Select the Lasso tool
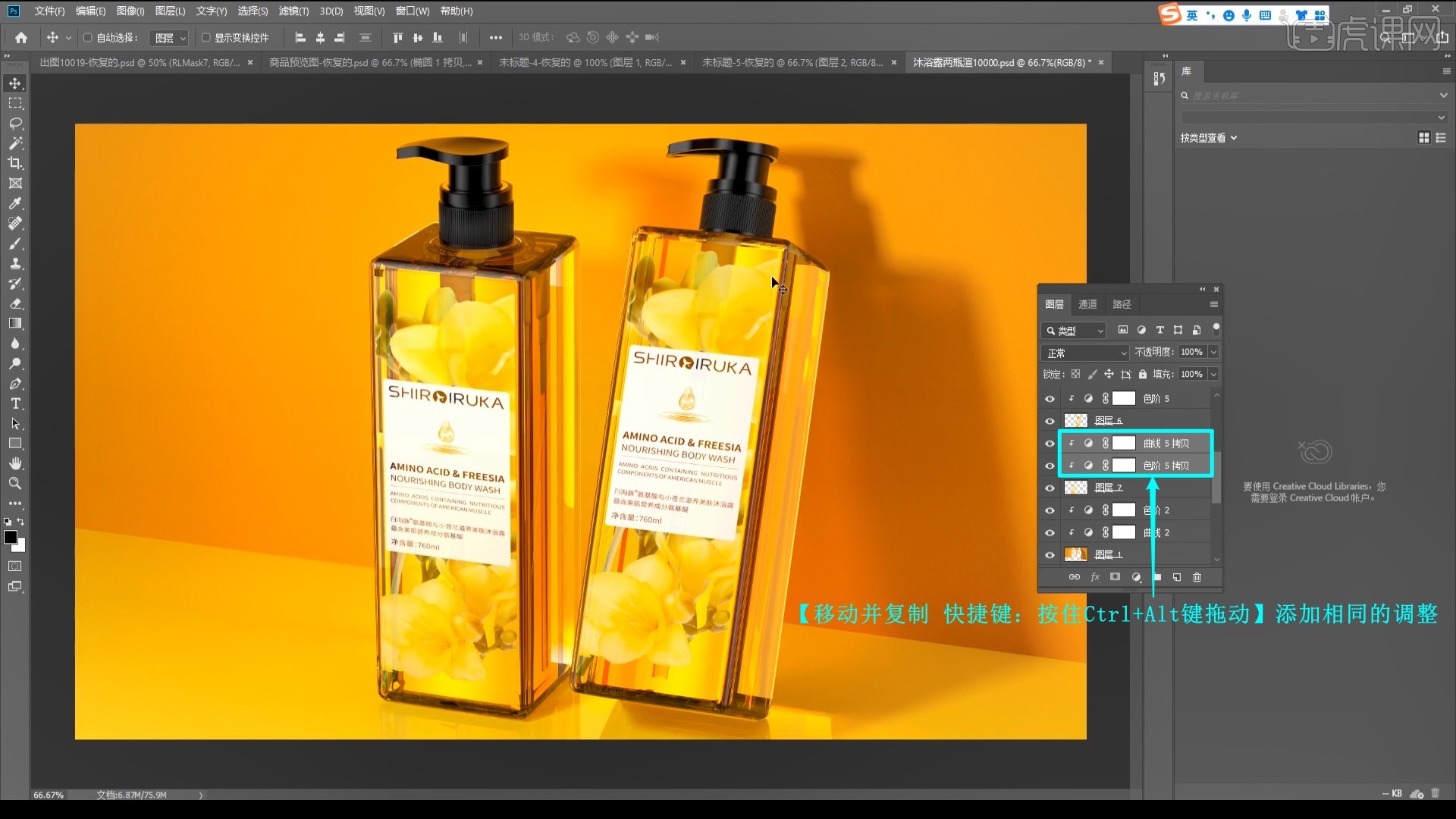This screenshot has height=819, width=1456. tap(15, 123)
